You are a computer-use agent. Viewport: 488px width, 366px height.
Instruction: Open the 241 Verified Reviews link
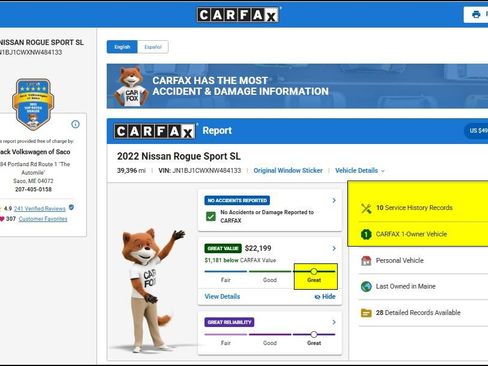40,209
